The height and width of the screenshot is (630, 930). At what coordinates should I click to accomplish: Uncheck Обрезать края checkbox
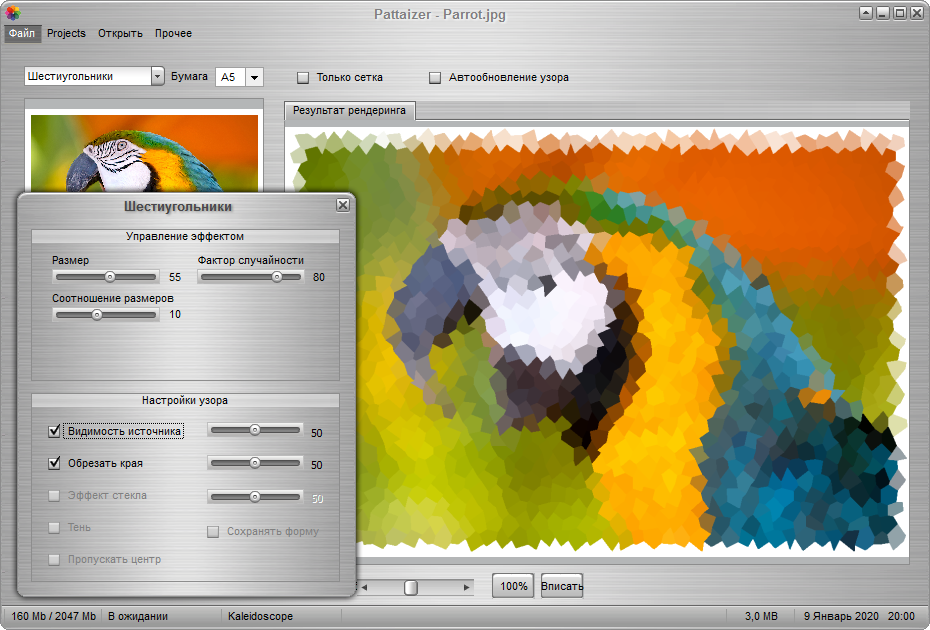[x=55, y=463]
